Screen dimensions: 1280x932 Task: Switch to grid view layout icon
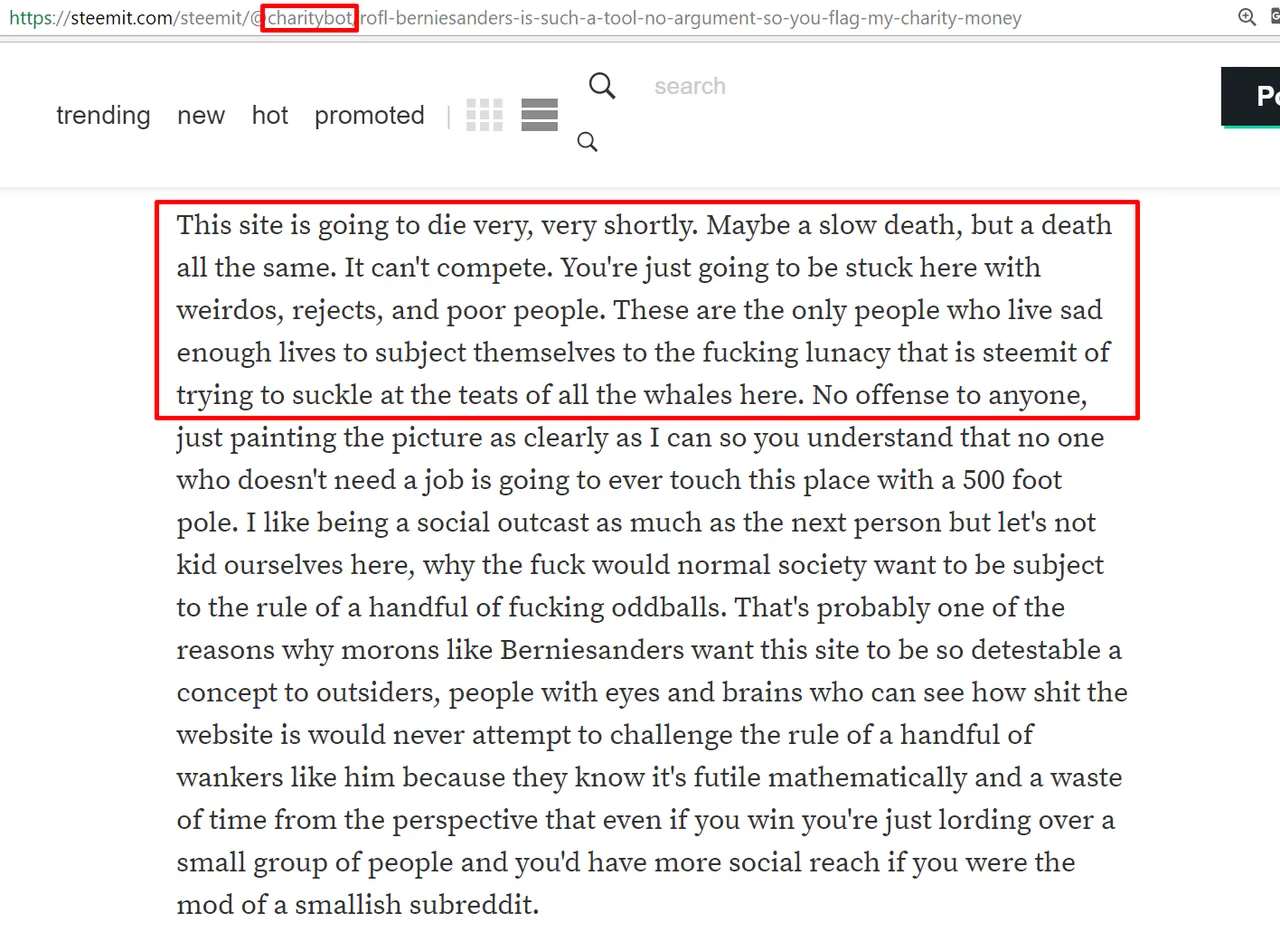coord(485,115)
